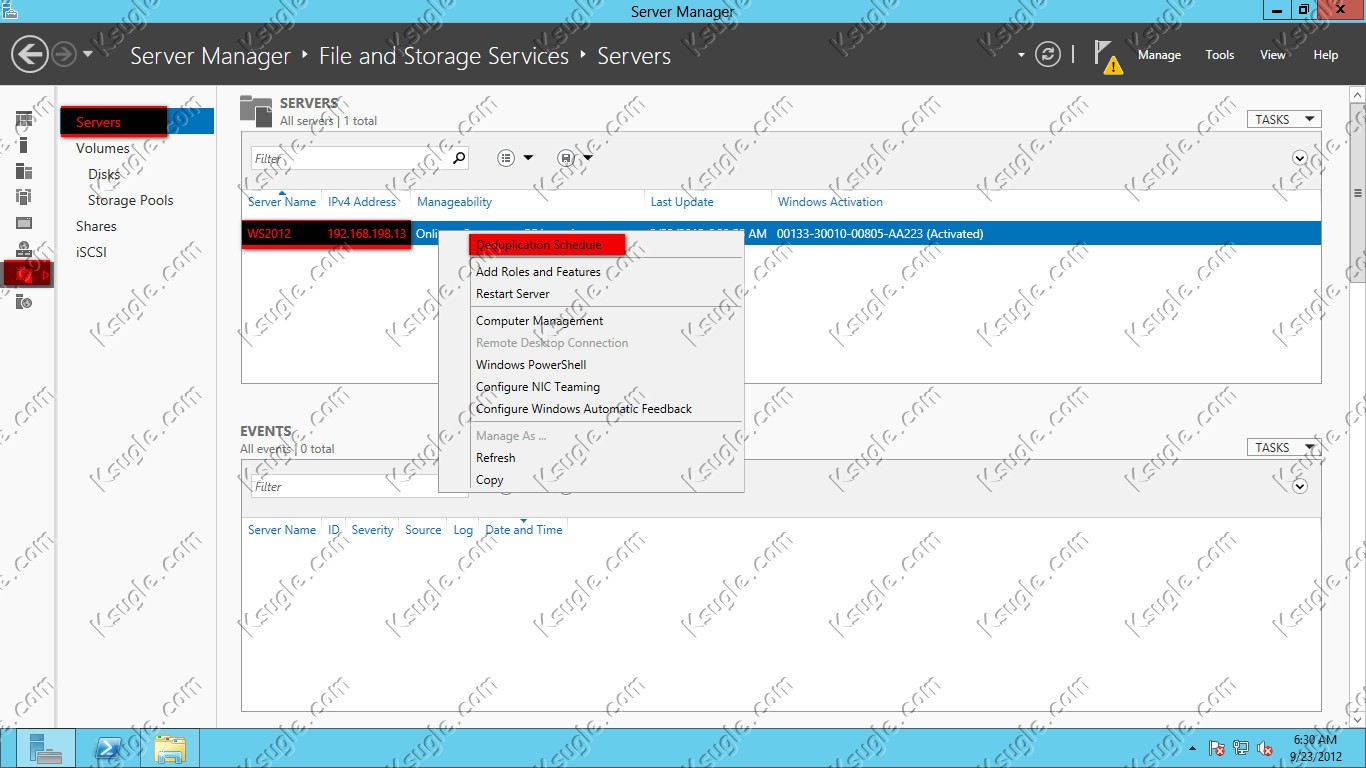
Task: Select the highlighted File and Storage Services icon
Action: coord(26,274)
